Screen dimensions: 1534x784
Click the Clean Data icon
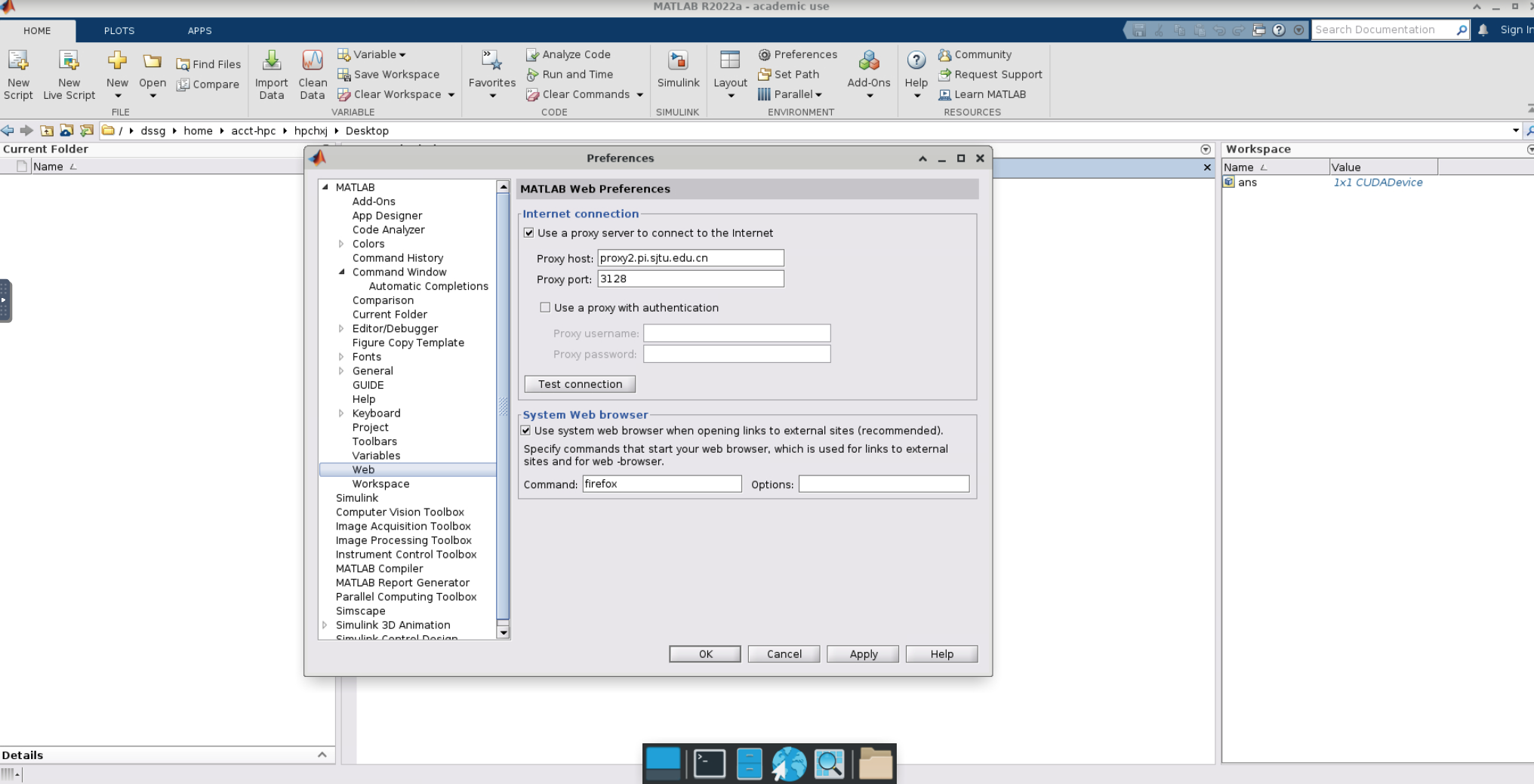click(313, 60)
